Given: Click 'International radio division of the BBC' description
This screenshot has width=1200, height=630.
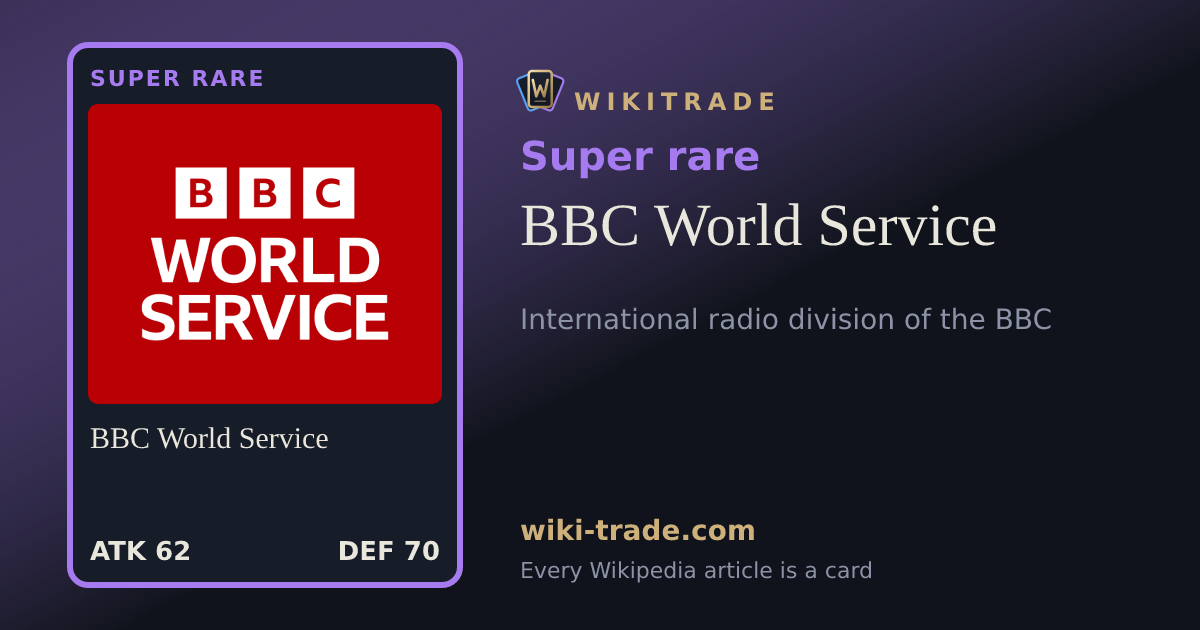Looking at the screenshot, I should [786, 319].
